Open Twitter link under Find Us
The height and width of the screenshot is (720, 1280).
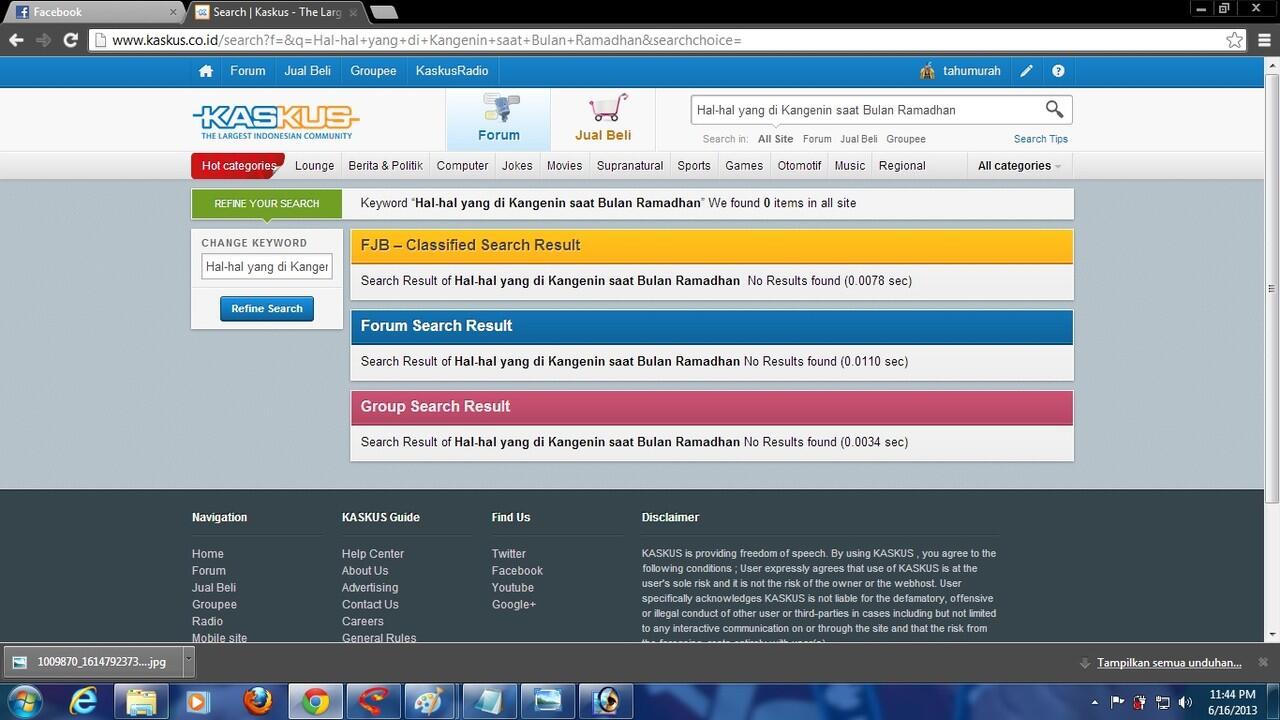click(x=508, y=554)
